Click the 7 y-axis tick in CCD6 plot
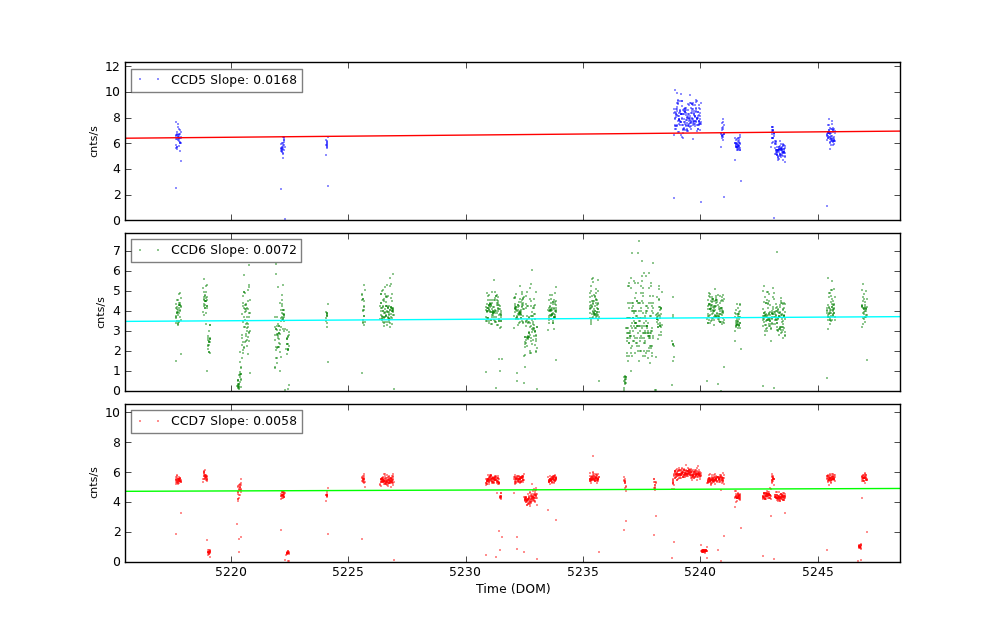Image resolution: width=1000 pixels, height=624 pixels. [x=117, y=250]
